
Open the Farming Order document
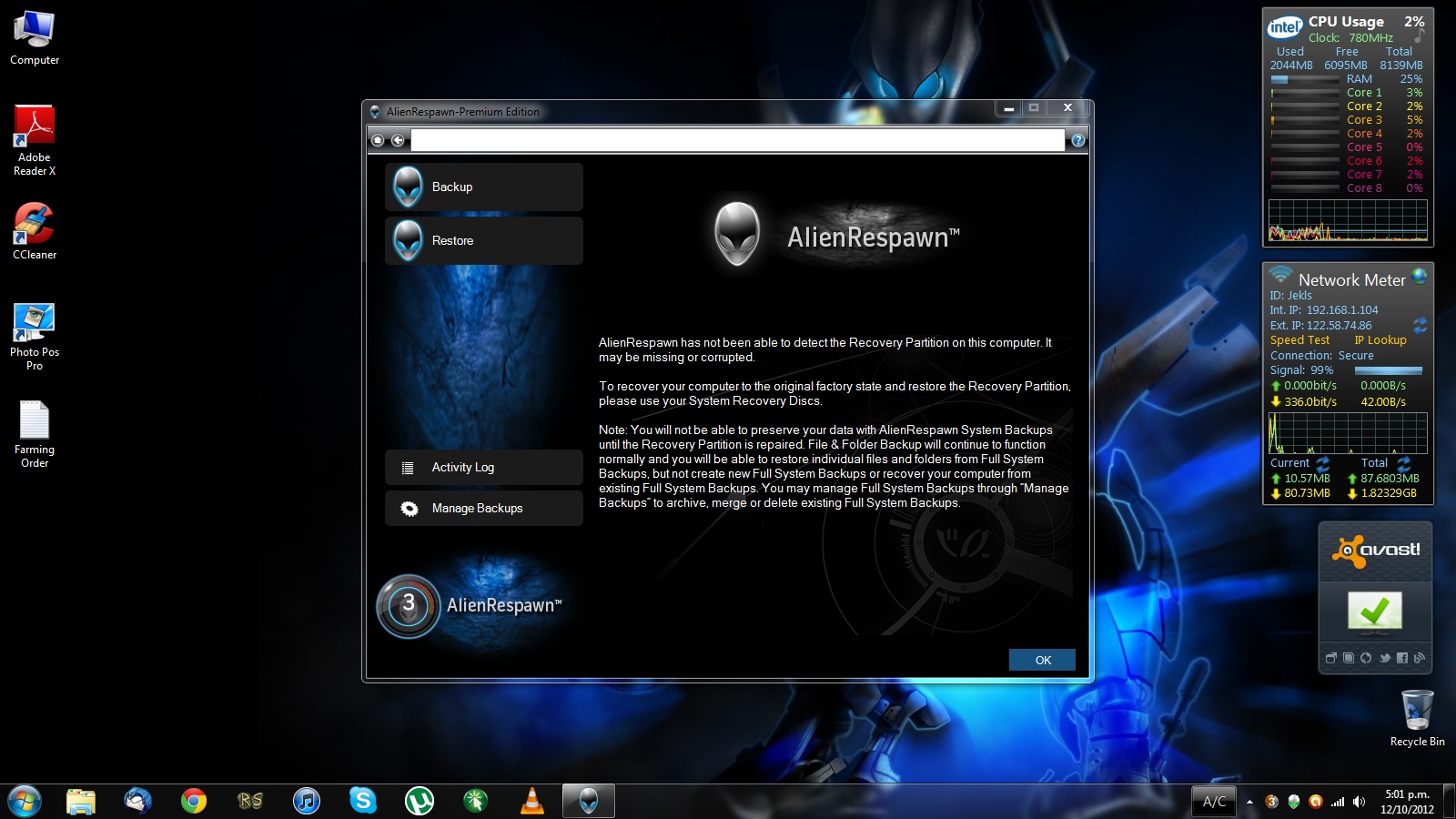(x=35, y=435)
